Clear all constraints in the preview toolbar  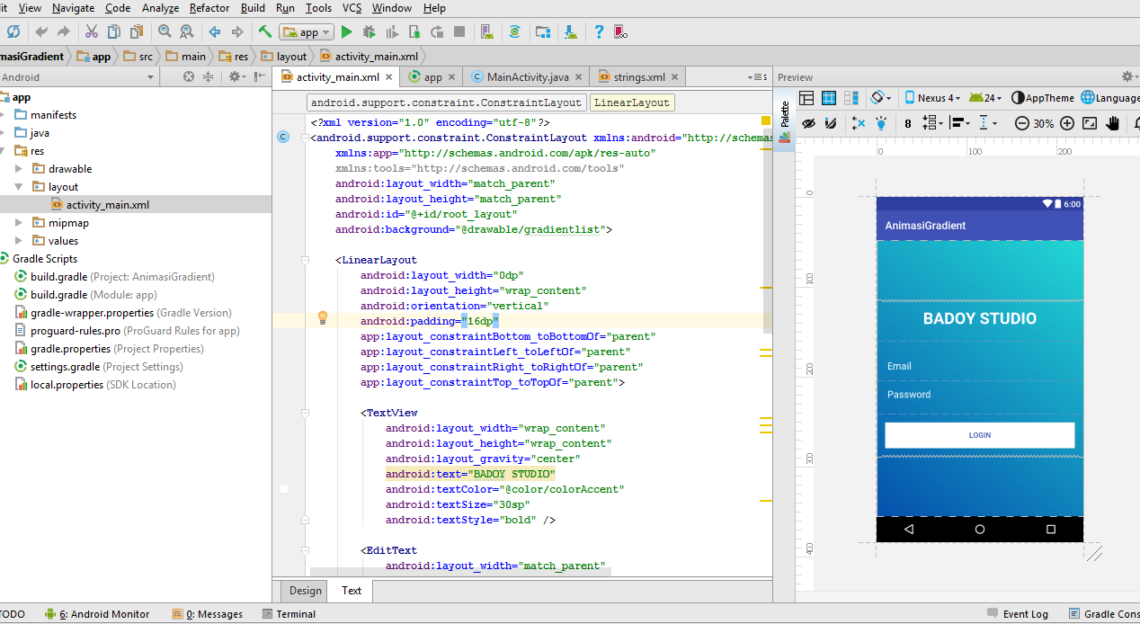click(858, 123)
